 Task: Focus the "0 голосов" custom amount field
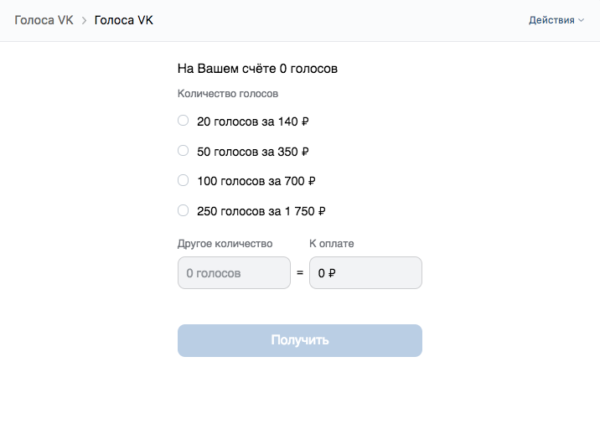coord(234,272)
